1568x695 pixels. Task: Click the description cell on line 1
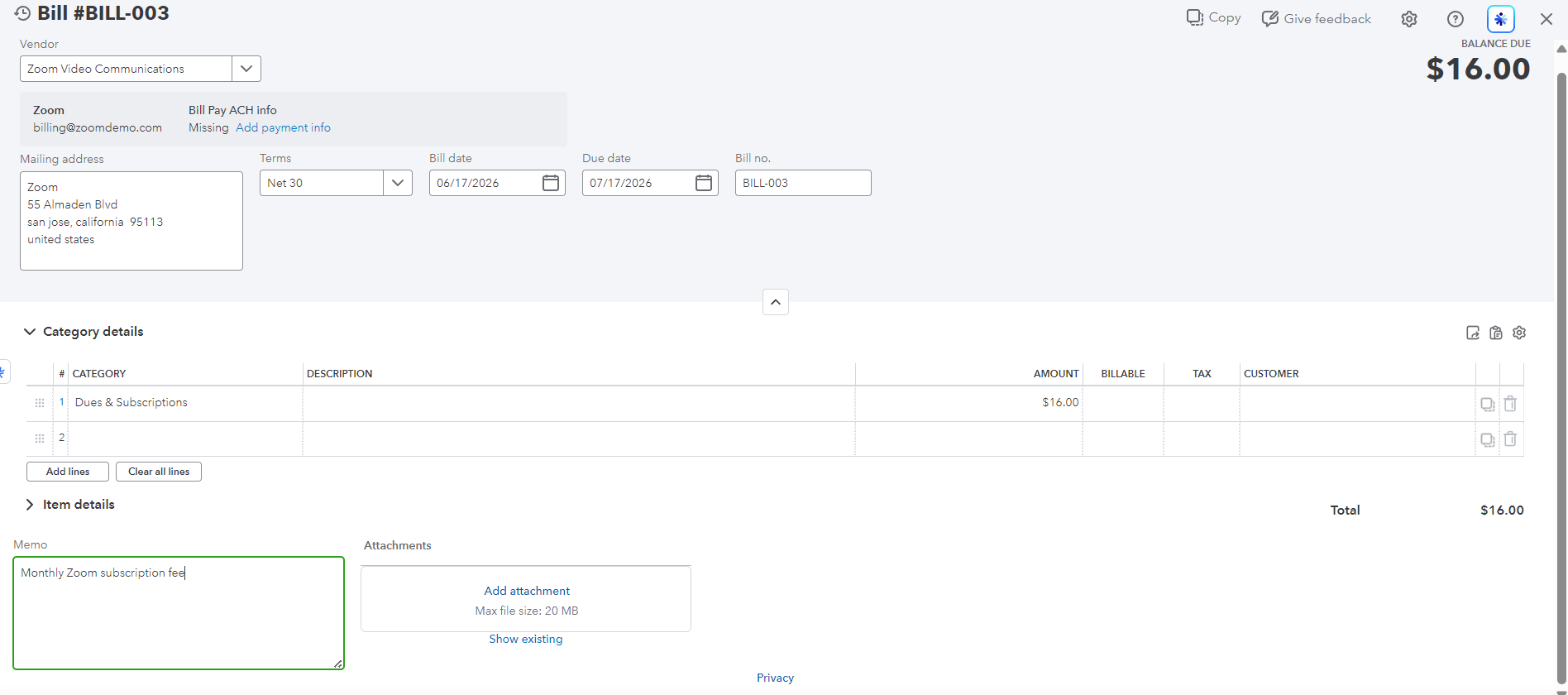(x=579, y=403)
